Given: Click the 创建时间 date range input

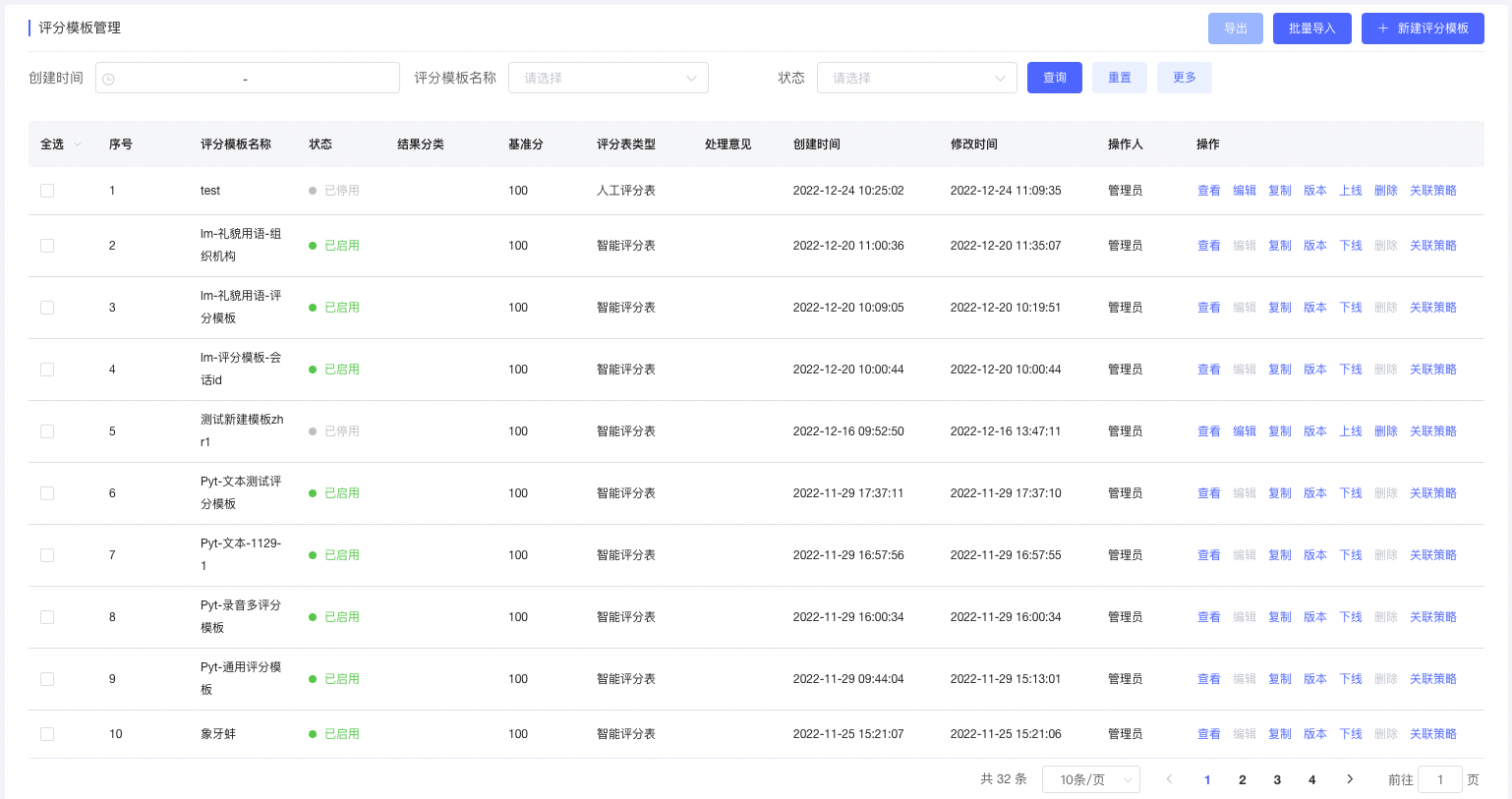Looking at the screenshot, I should 248,78.
